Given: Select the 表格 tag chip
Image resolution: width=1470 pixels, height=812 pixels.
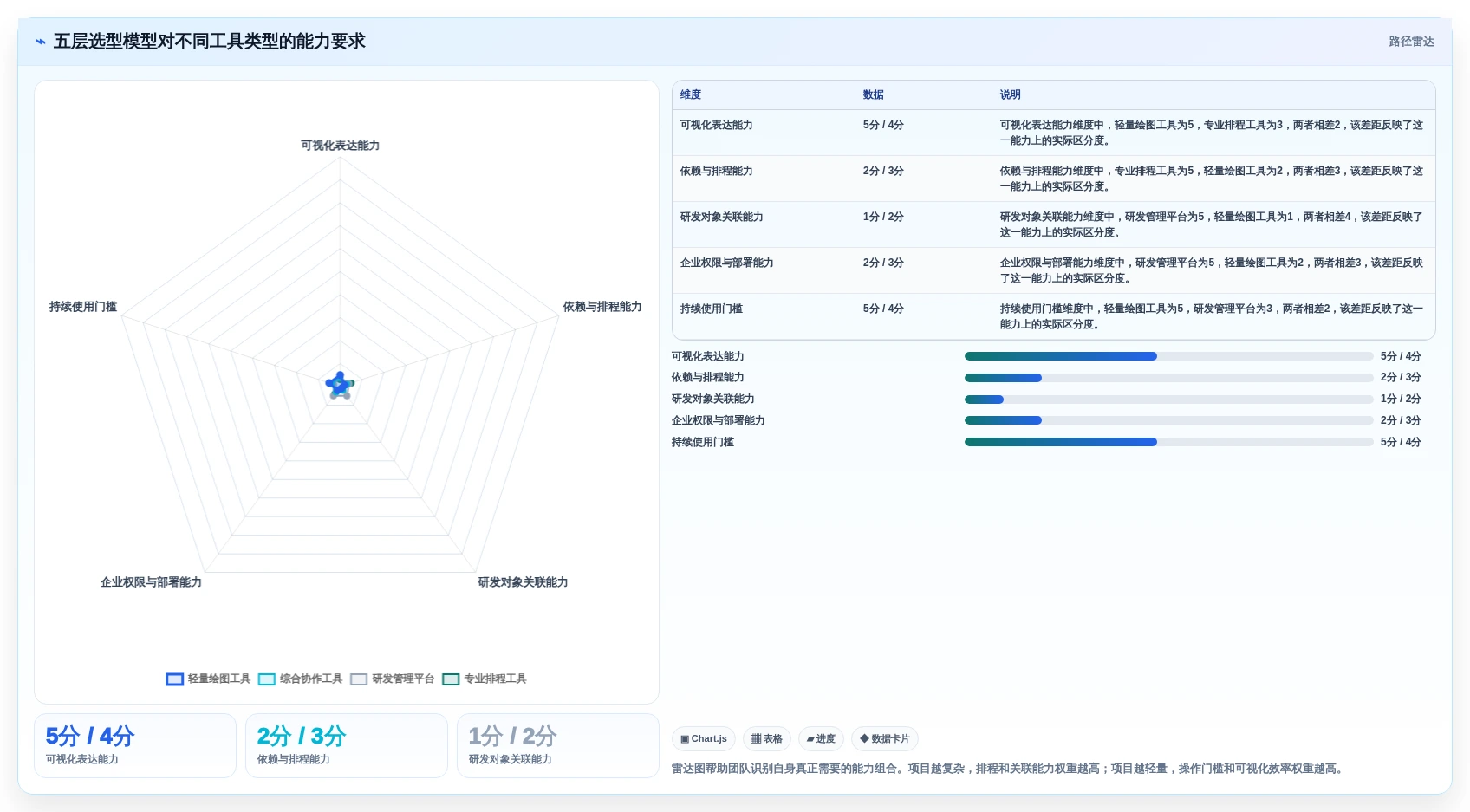Looking at the screenshot, I should pos(767,739).
